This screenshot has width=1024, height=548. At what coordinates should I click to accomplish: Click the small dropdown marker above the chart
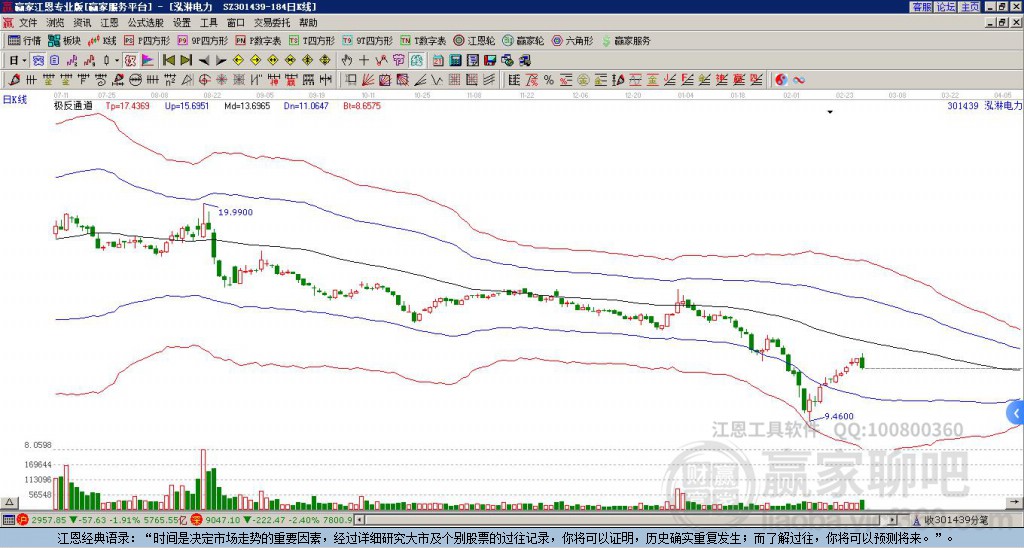coord(830,112)
